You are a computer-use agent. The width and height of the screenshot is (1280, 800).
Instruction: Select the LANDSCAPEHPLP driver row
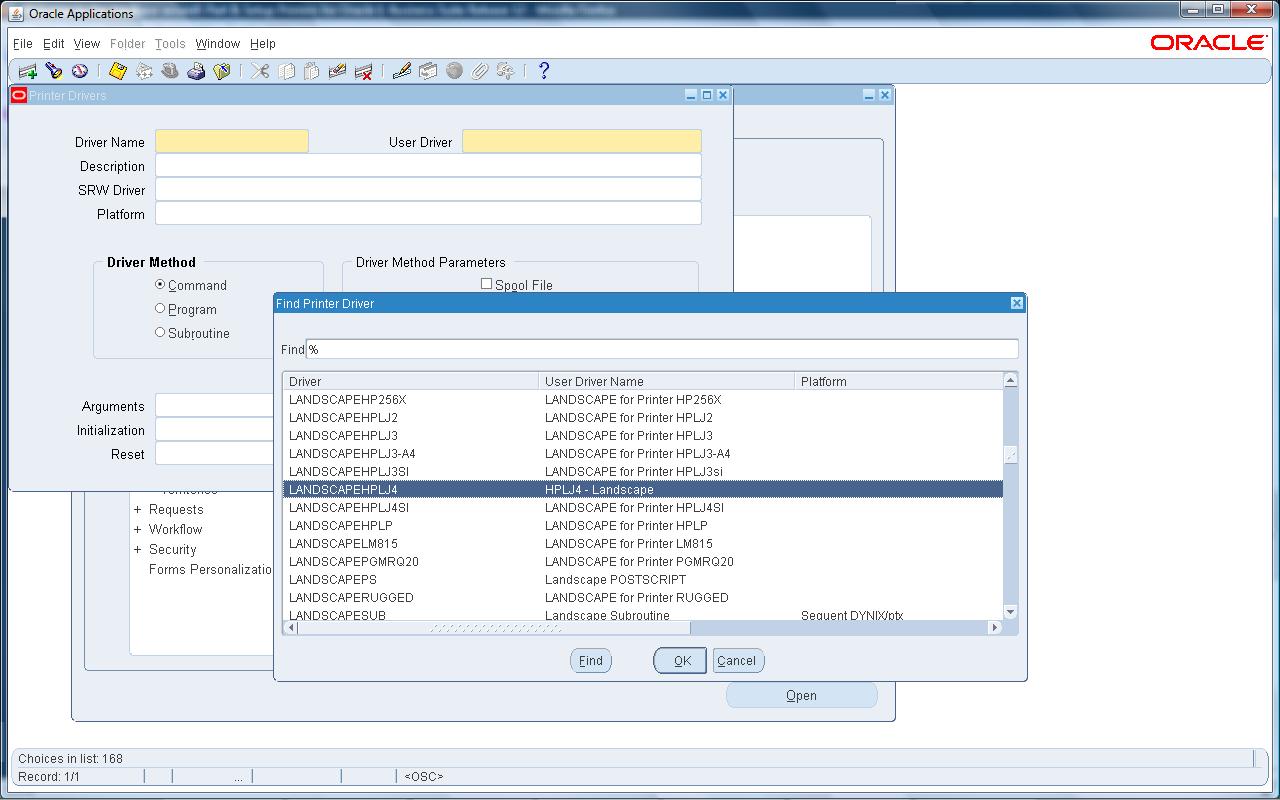click(x=644, y=526)
